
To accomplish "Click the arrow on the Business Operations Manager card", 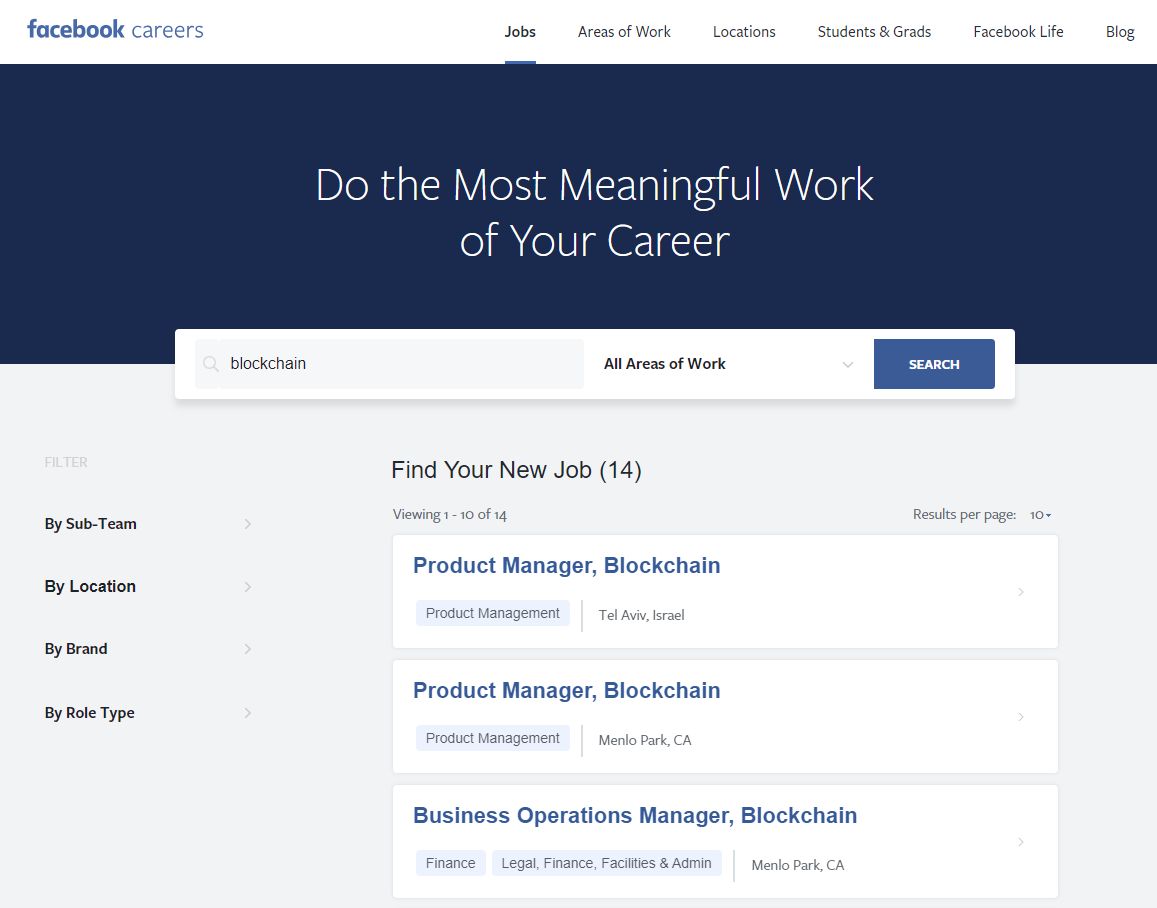I will pos(1021,841).
